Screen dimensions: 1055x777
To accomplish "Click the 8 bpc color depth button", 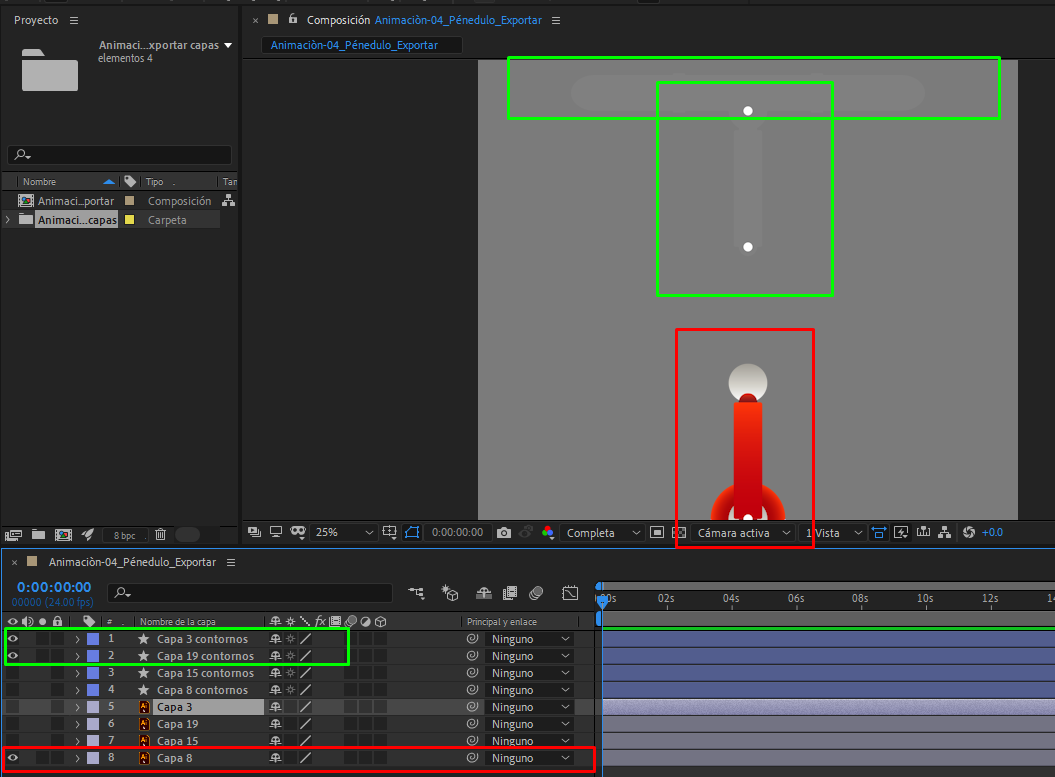I will pyautogui.click(x=124, y=535).
